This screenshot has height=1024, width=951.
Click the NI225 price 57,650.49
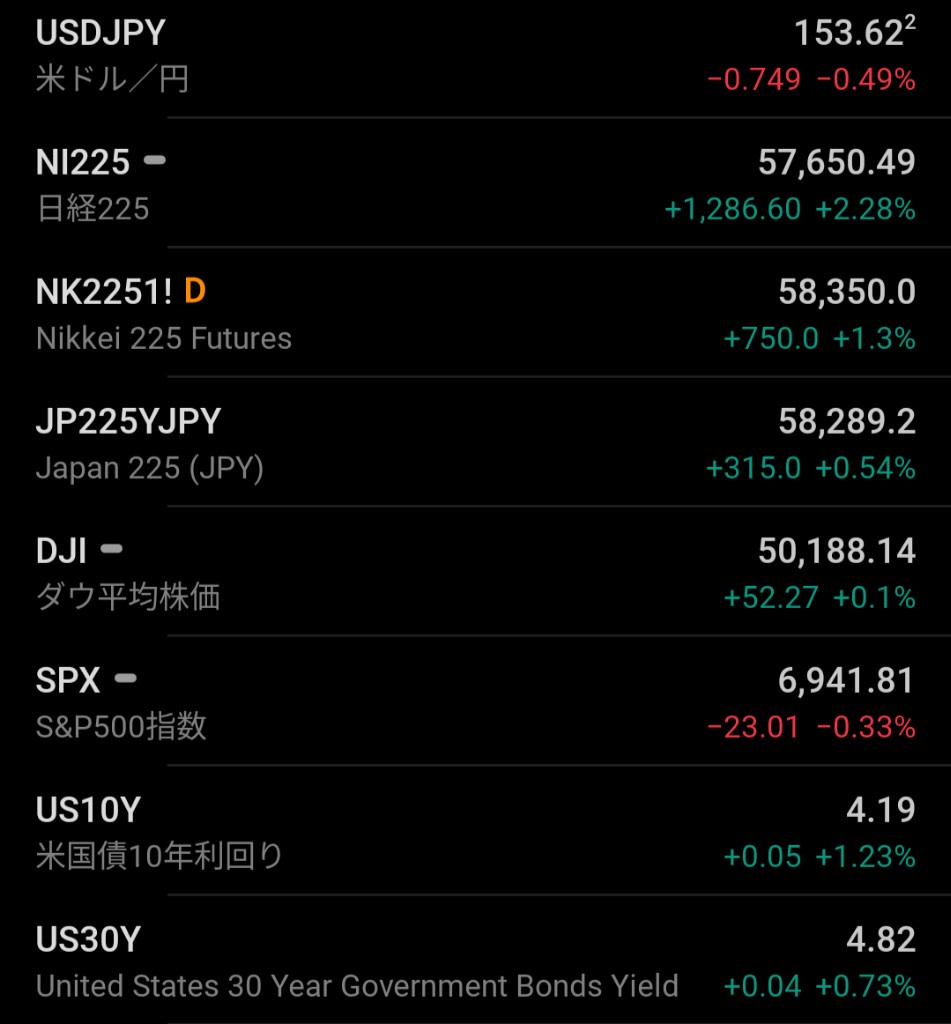836,162
